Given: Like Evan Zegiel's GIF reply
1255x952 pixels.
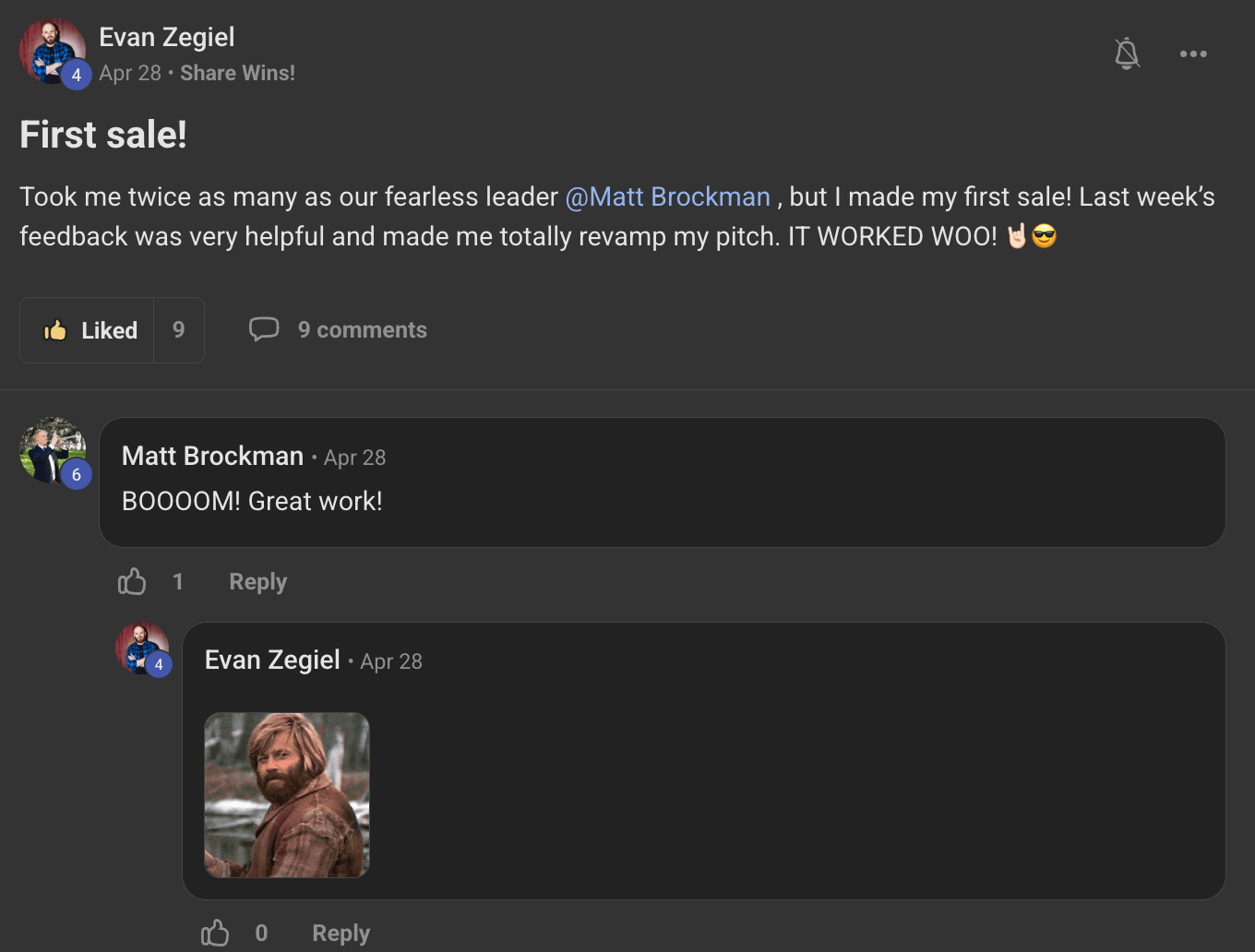Looking at the screenshot, I should click(215, 933).
